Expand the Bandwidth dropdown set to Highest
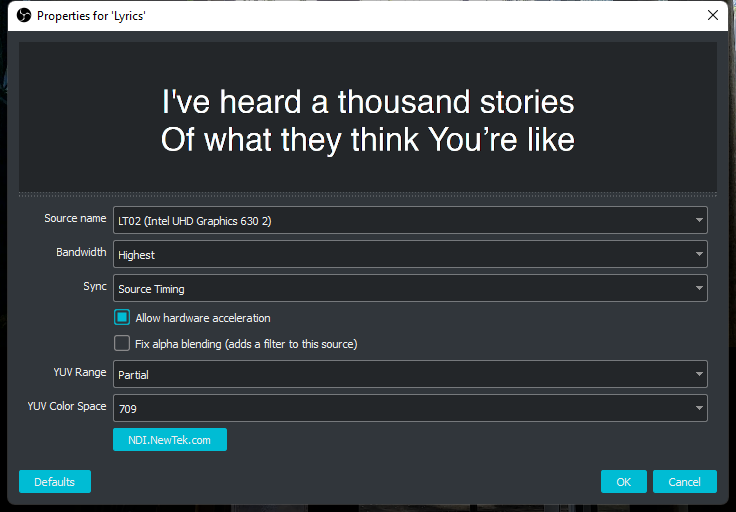The width and height of the screenshot is (736, 512). 410,254
